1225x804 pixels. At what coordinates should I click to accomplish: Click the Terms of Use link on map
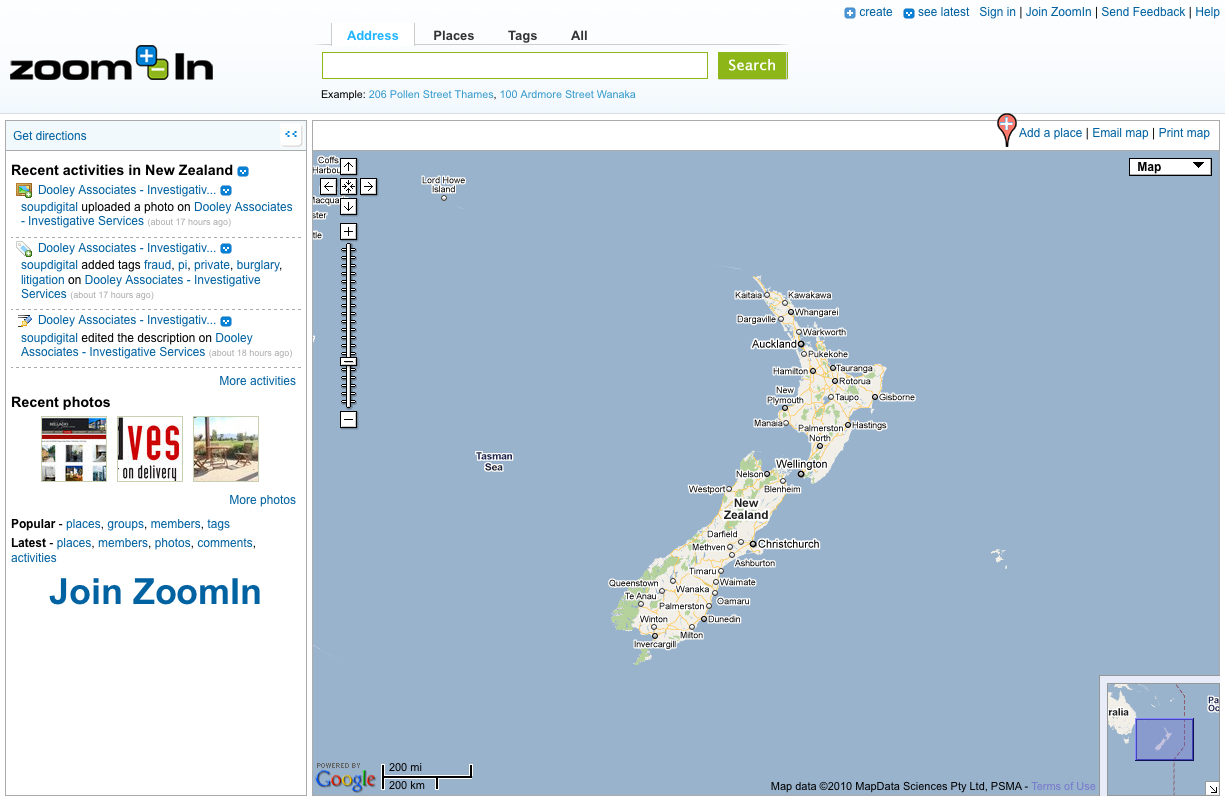pos(1063,786)
